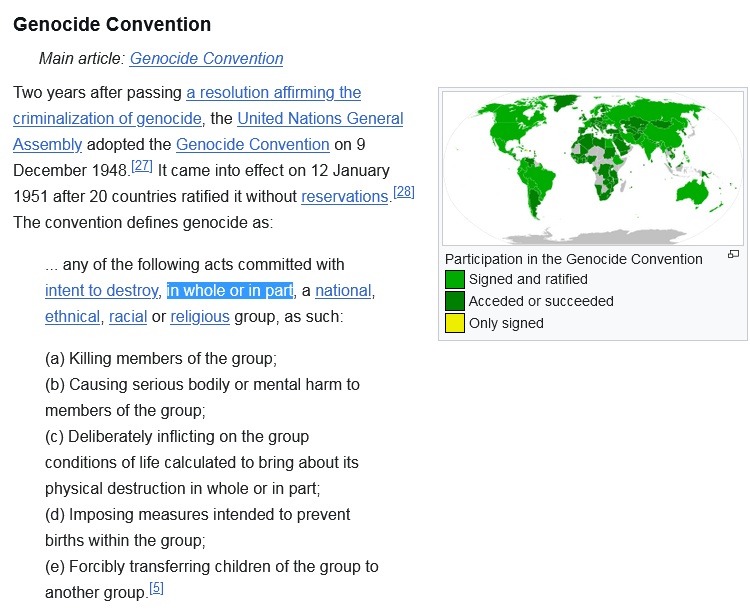The height and width of the screenshot is (611, 750).
Task: Open citation reference 27
Action: [x=142, y=166]
